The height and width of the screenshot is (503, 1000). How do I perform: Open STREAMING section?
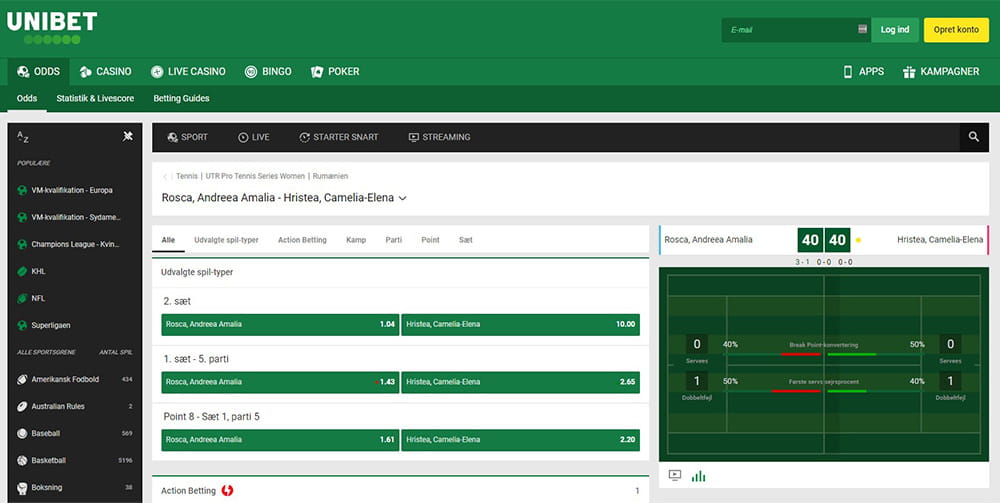[439, 137]
